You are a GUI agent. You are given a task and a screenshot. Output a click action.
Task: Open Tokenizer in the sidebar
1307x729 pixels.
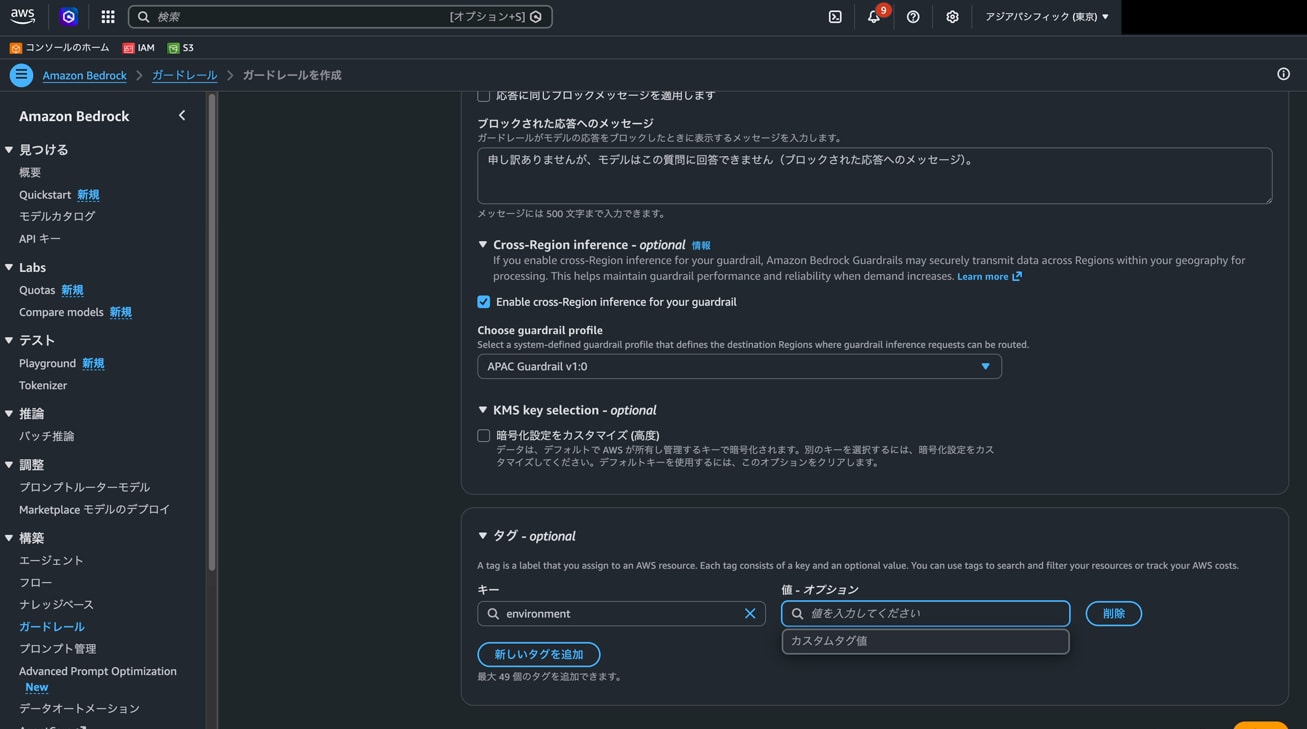click(43, 386)
